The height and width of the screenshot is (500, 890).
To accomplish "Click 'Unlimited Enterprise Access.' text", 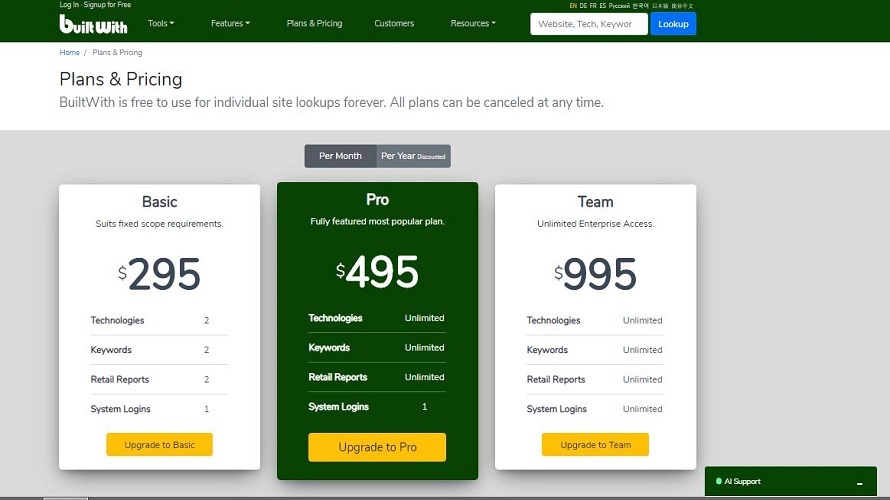I will click(x=595, y=224).
